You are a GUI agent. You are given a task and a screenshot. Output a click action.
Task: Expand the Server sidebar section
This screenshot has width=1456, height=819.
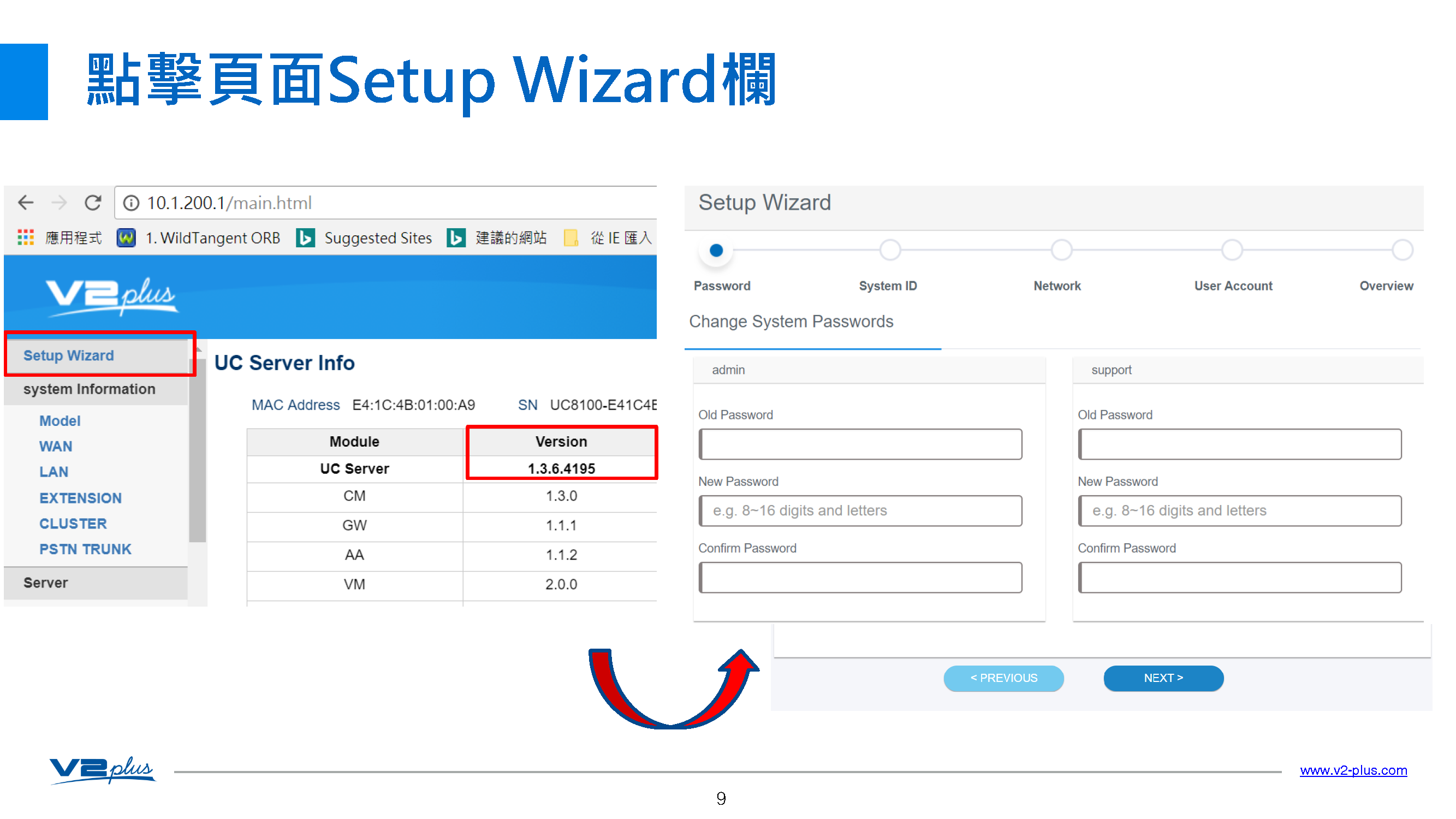[x=46, y=582]
